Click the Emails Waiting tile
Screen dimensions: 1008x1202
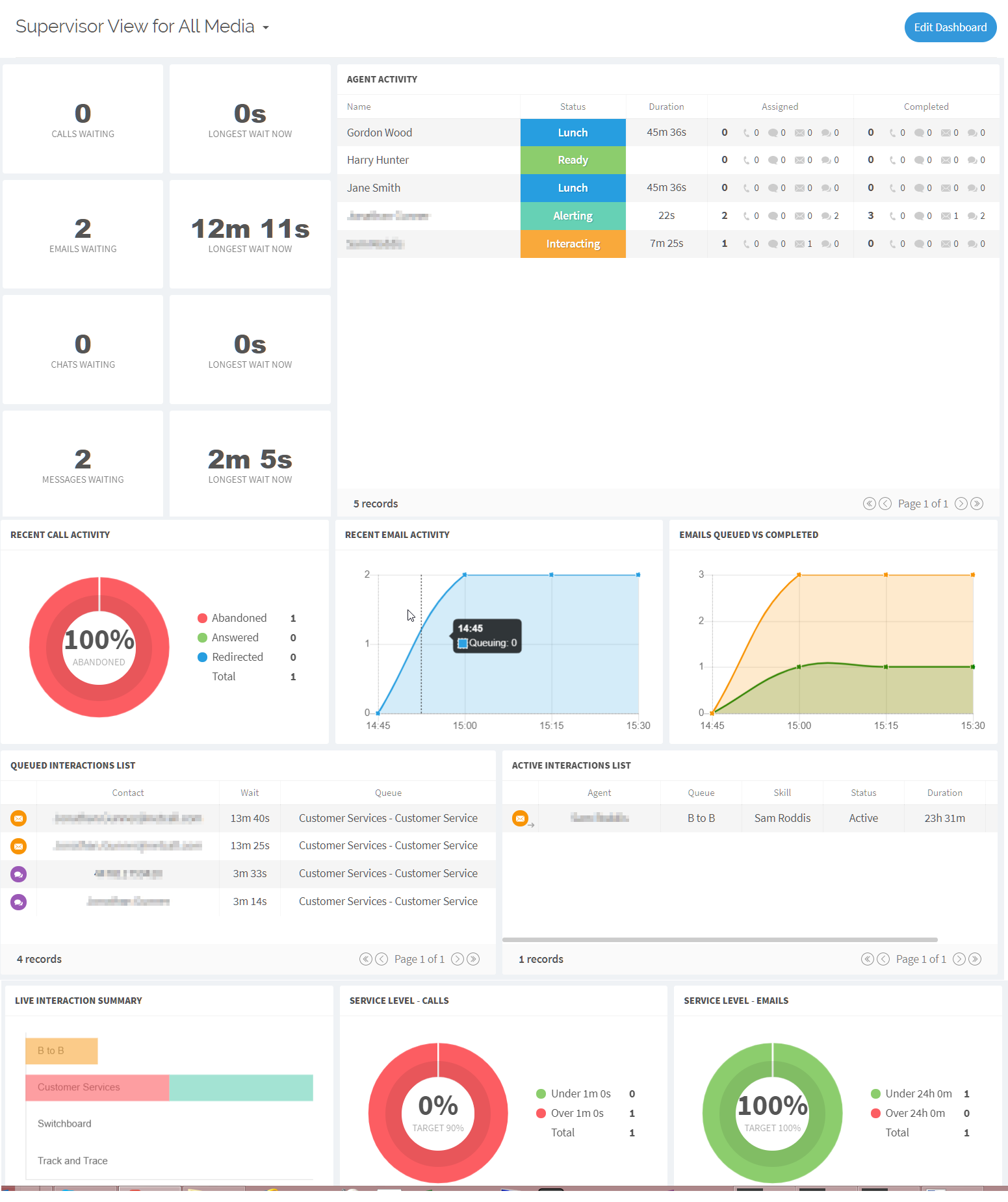click(x=83, y=235)
